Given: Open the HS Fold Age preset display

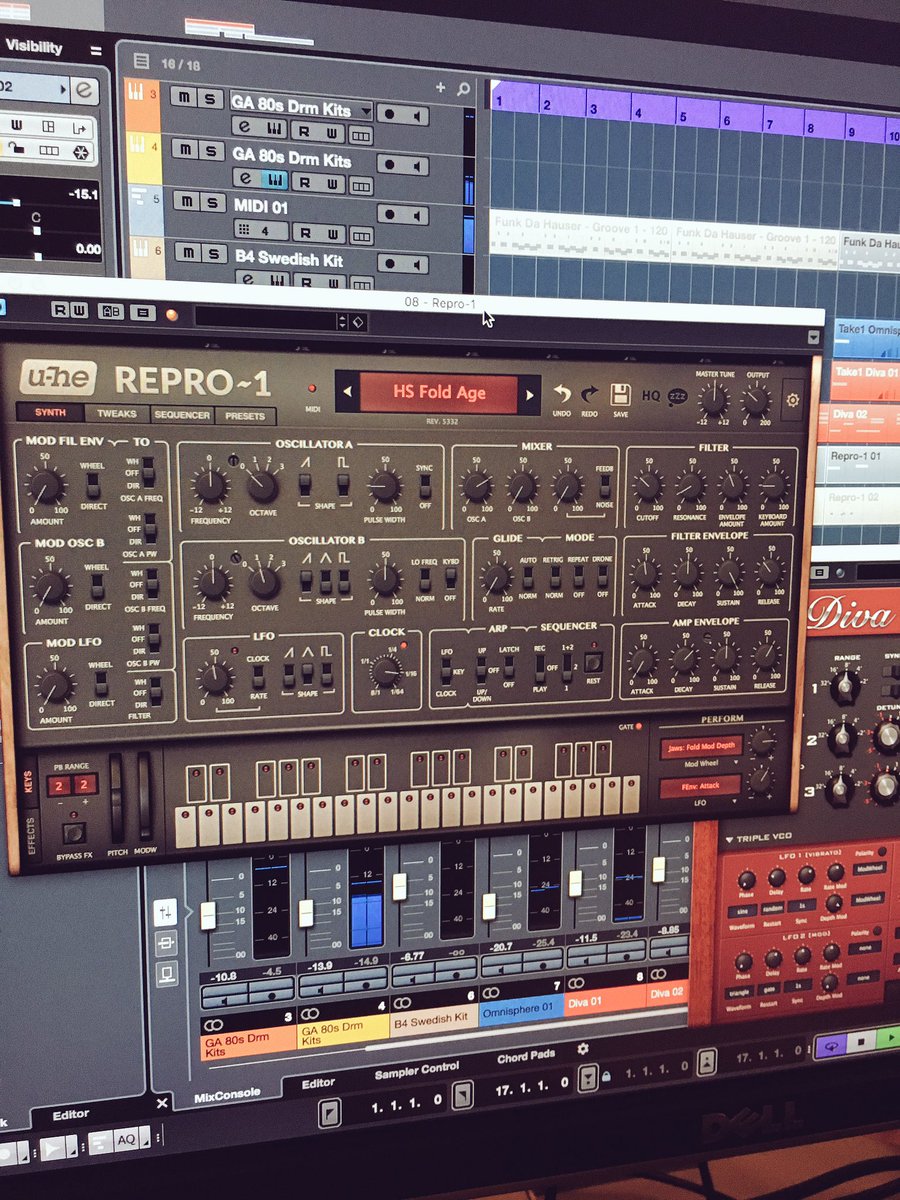Looking at the screenshot, I should tap(439, 392).
